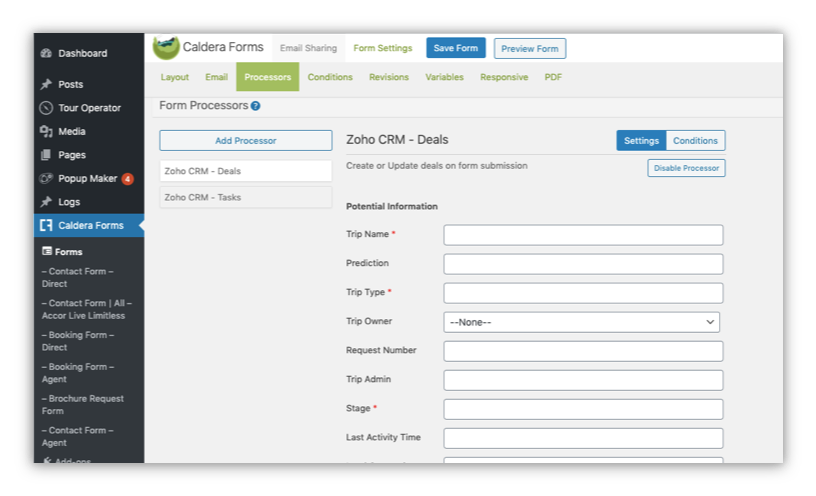Click the Email Sharing tab
Screen dimensions: 816x496
pos(308,48)
